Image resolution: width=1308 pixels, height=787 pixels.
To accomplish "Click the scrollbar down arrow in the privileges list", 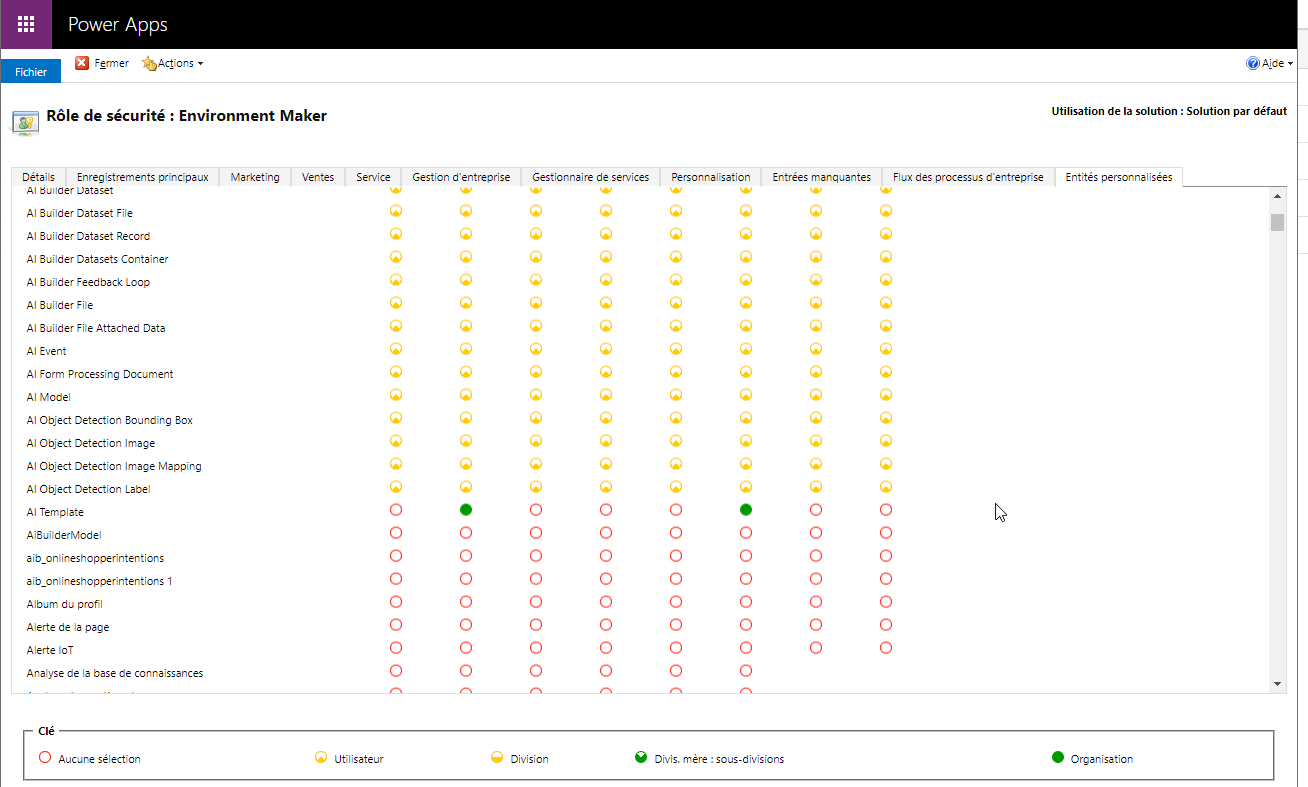I will [x=1277, y=683].
